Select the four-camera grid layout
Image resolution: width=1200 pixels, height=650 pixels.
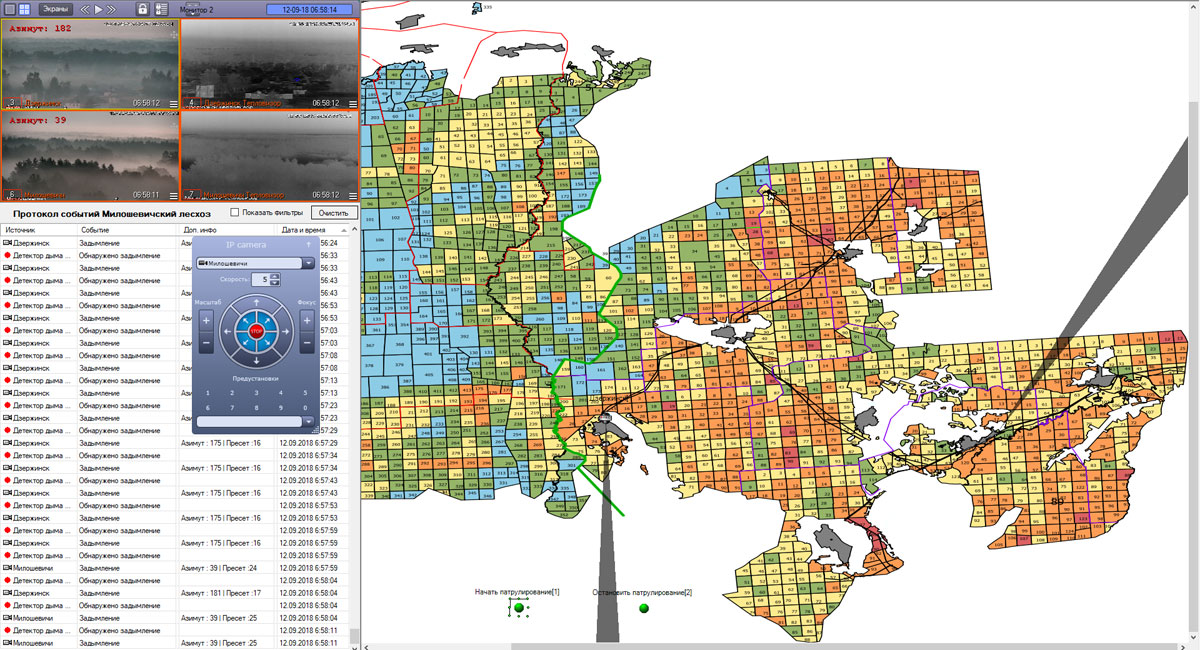tap(24, 8)
